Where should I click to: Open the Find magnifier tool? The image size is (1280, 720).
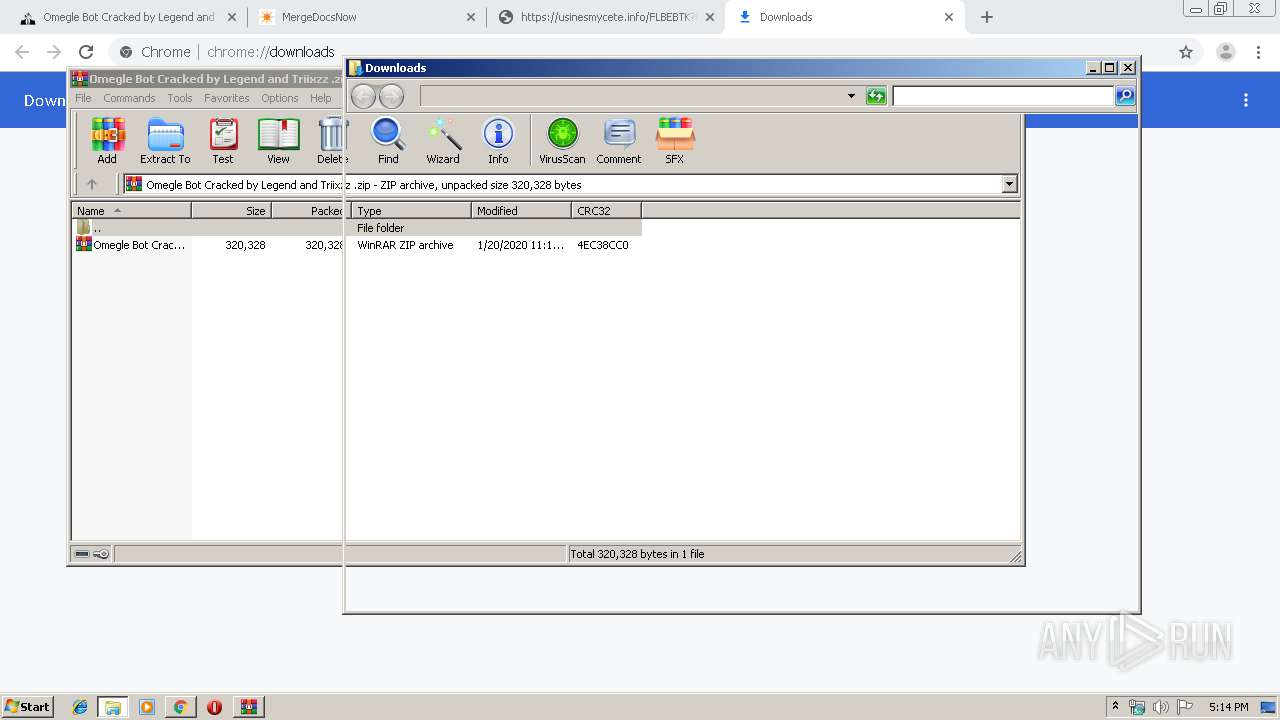(388, 141)
